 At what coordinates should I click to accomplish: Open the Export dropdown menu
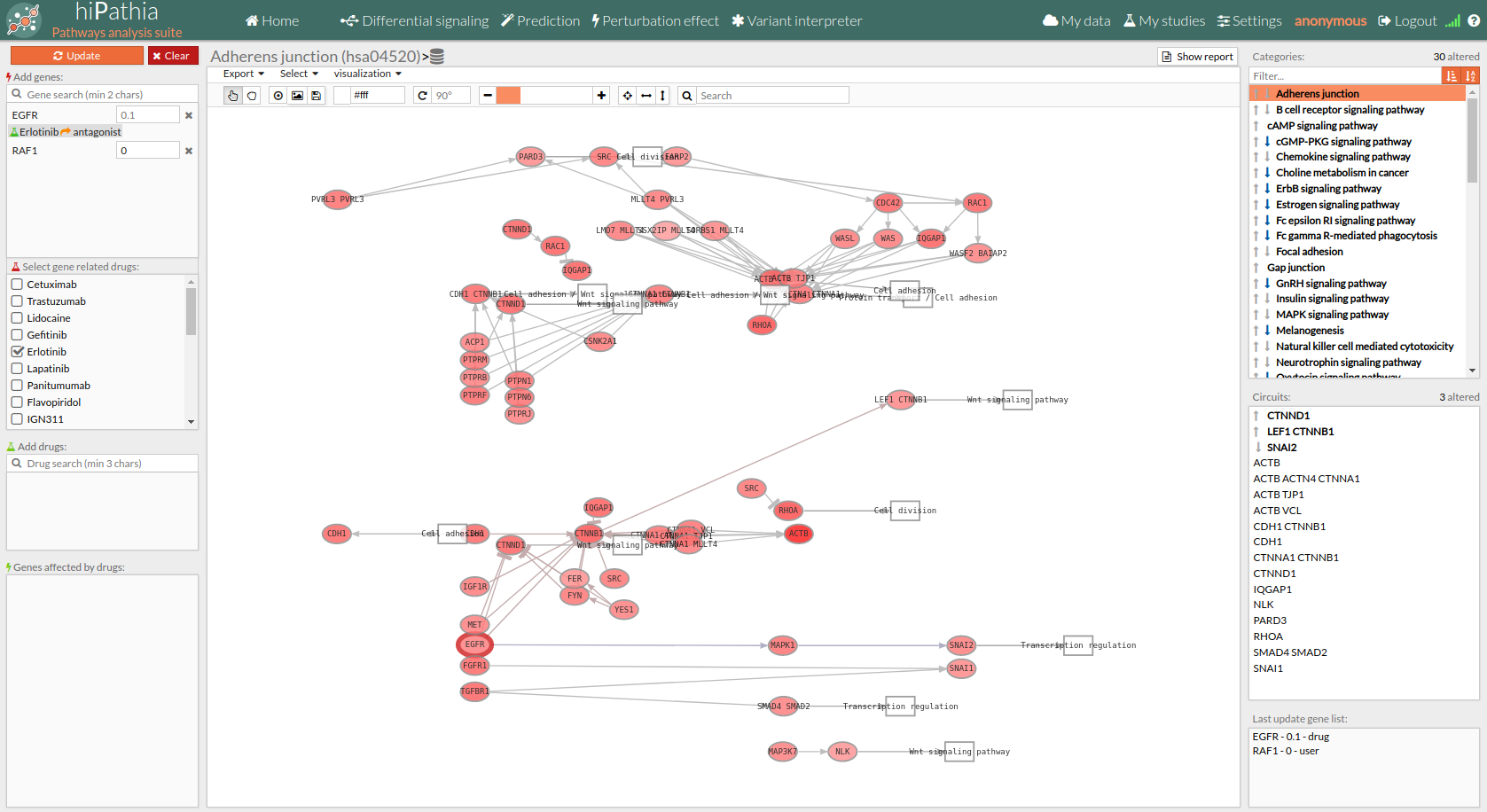tap(243, 74)
